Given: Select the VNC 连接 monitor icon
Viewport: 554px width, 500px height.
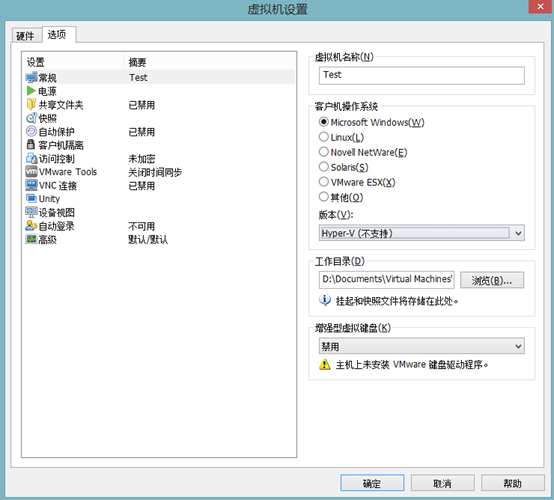Looking at the screenshot, I should click(31, 185).
